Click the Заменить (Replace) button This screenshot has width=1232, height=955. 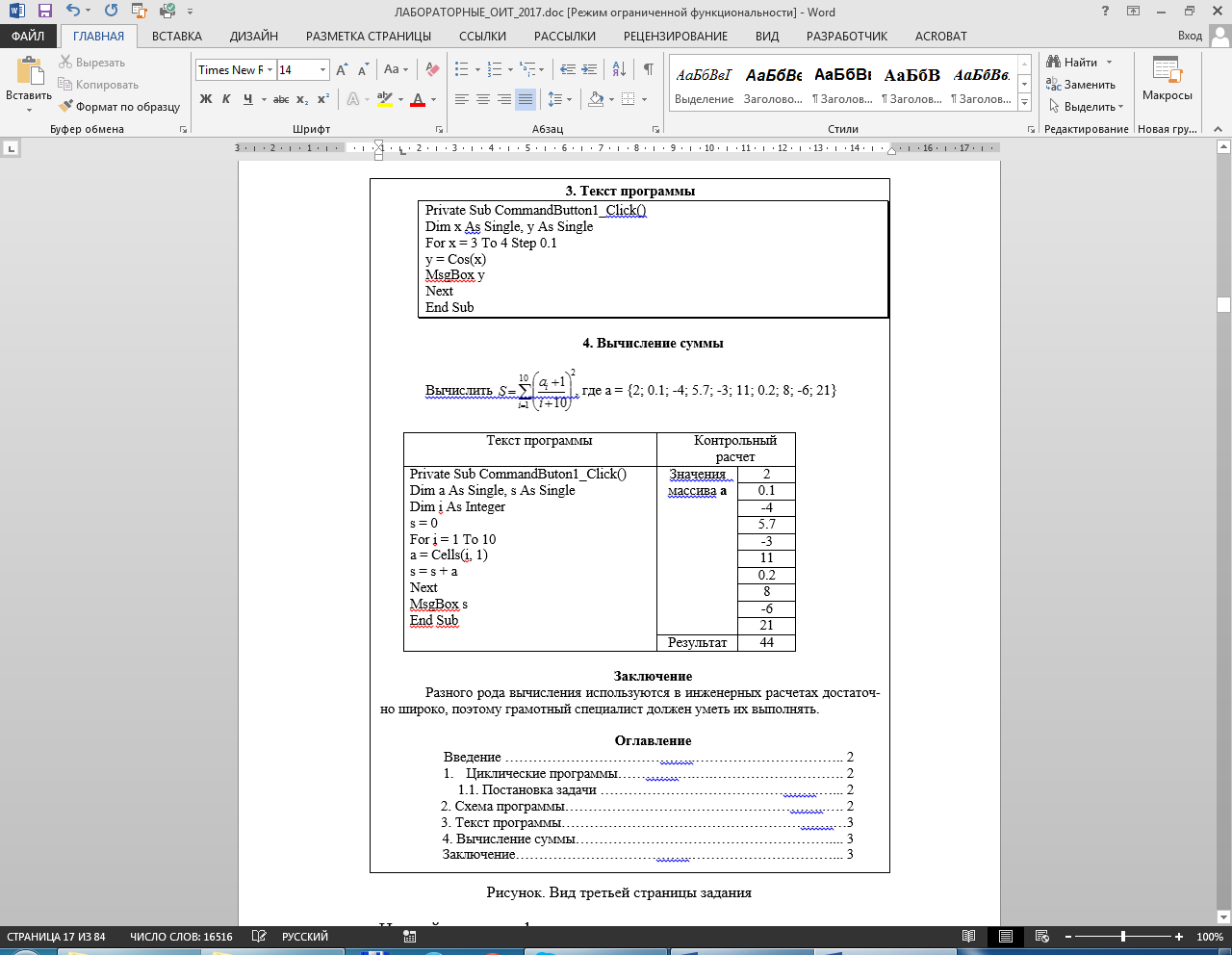[1081, 85]
